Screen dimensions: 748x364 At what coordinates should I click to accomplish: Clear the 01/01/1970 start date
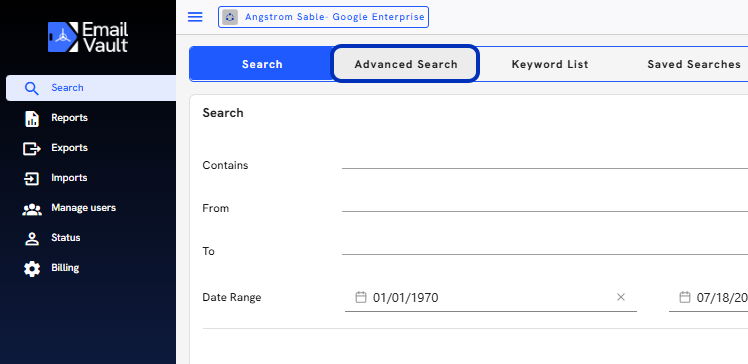[621, 297]
